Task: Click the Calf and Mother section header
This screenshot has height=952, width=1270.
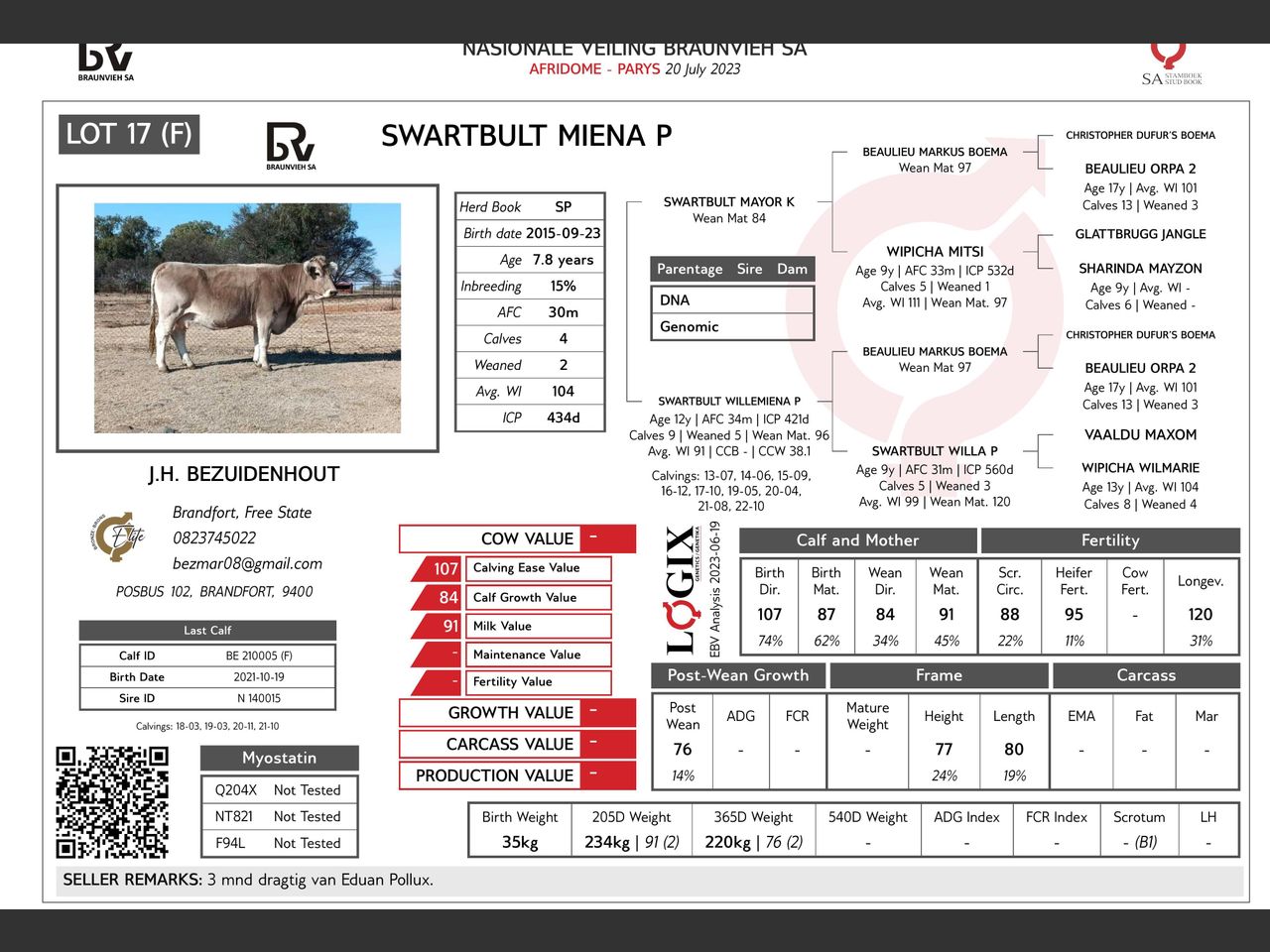Action: [858, 540]
